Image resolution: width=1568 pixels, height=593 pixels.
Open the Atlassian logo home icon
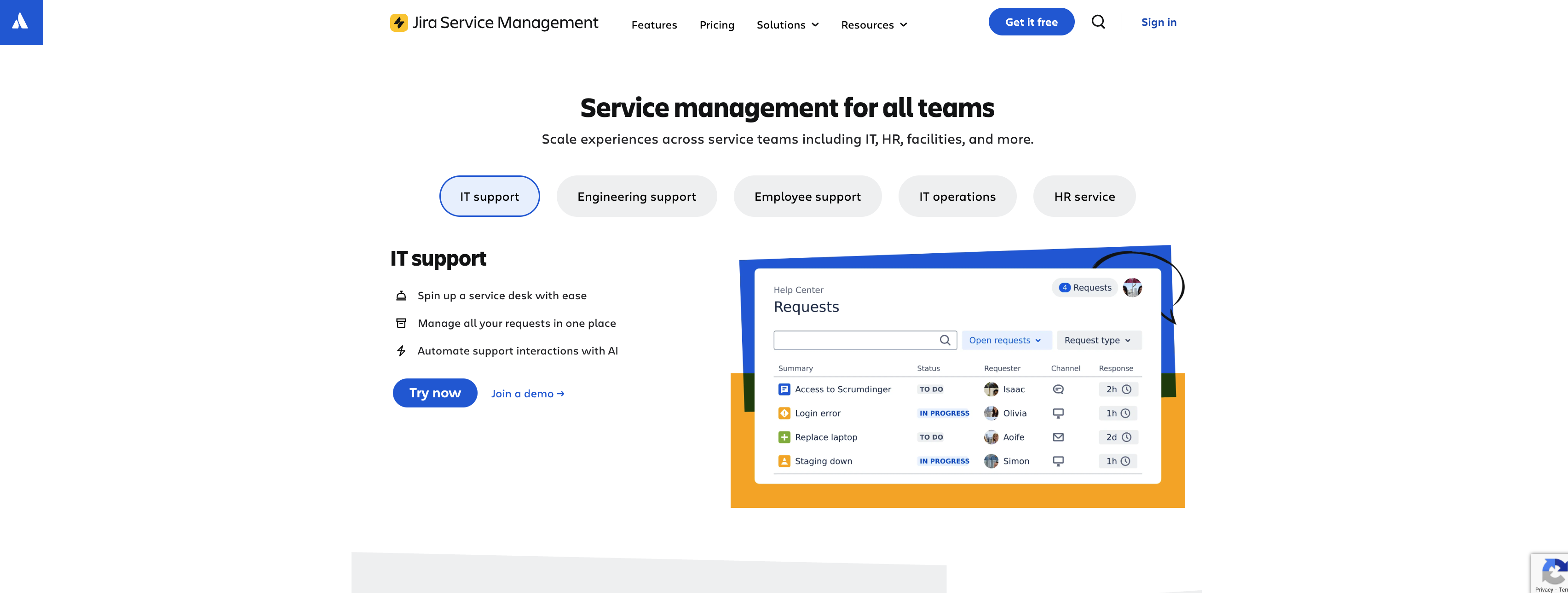21,22
